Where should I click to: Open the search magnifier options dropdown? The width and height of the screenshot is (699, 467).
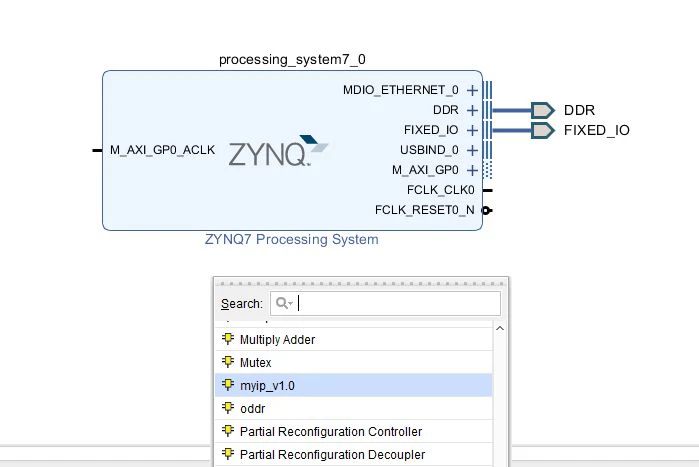click(x=284, y=303)
